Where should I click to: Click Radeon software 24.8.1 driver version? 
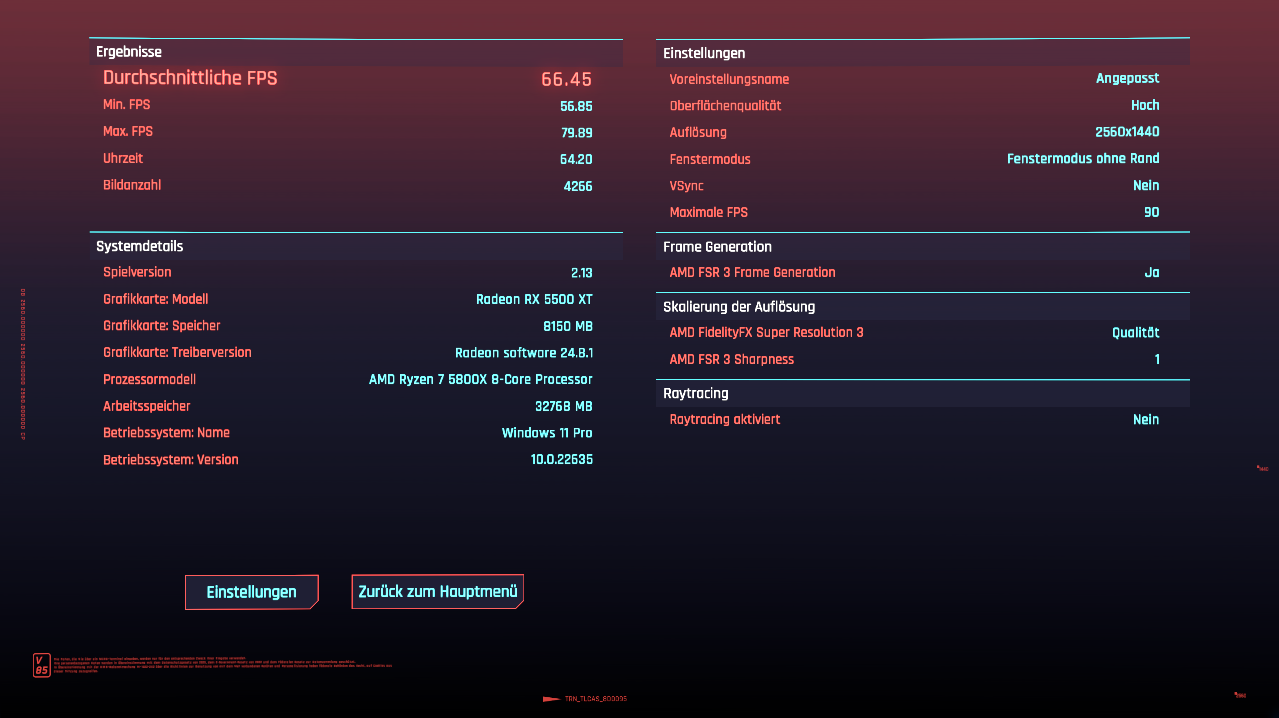pos(524,353)
